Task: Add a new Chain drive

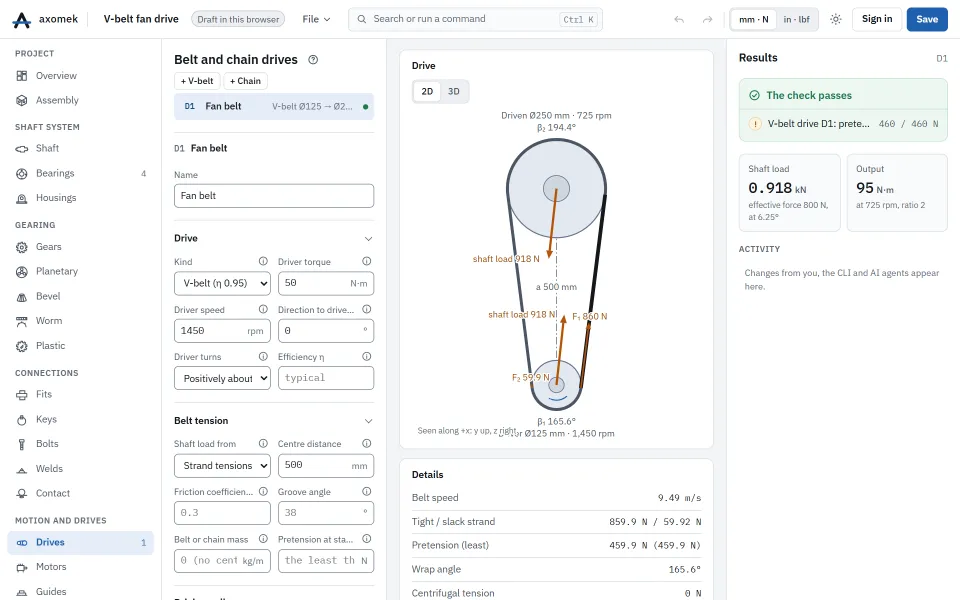Action: [246, 81]
